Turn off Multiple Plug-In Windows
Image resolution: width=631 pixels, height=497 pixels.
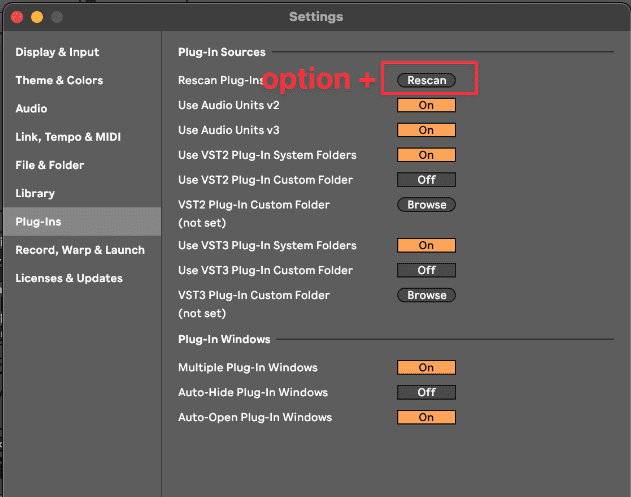426,367
